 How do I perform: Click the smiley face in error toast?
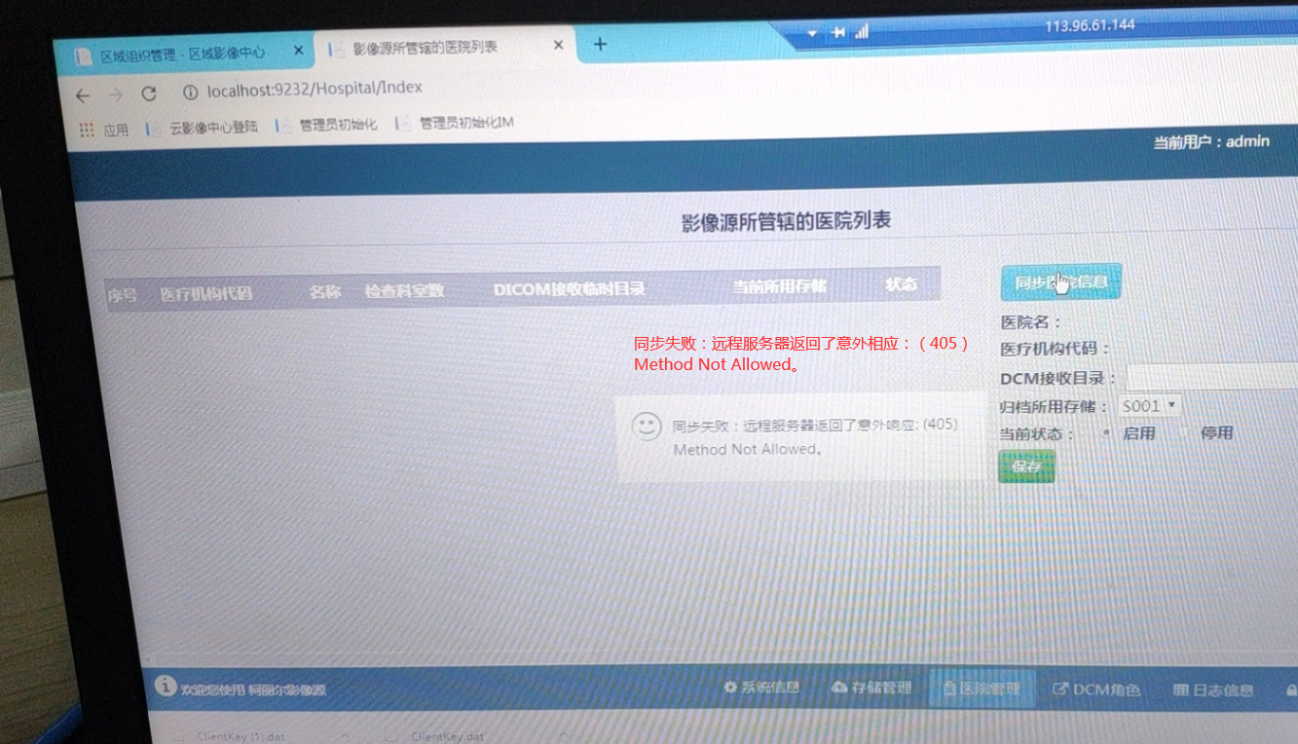click(647, 426)
